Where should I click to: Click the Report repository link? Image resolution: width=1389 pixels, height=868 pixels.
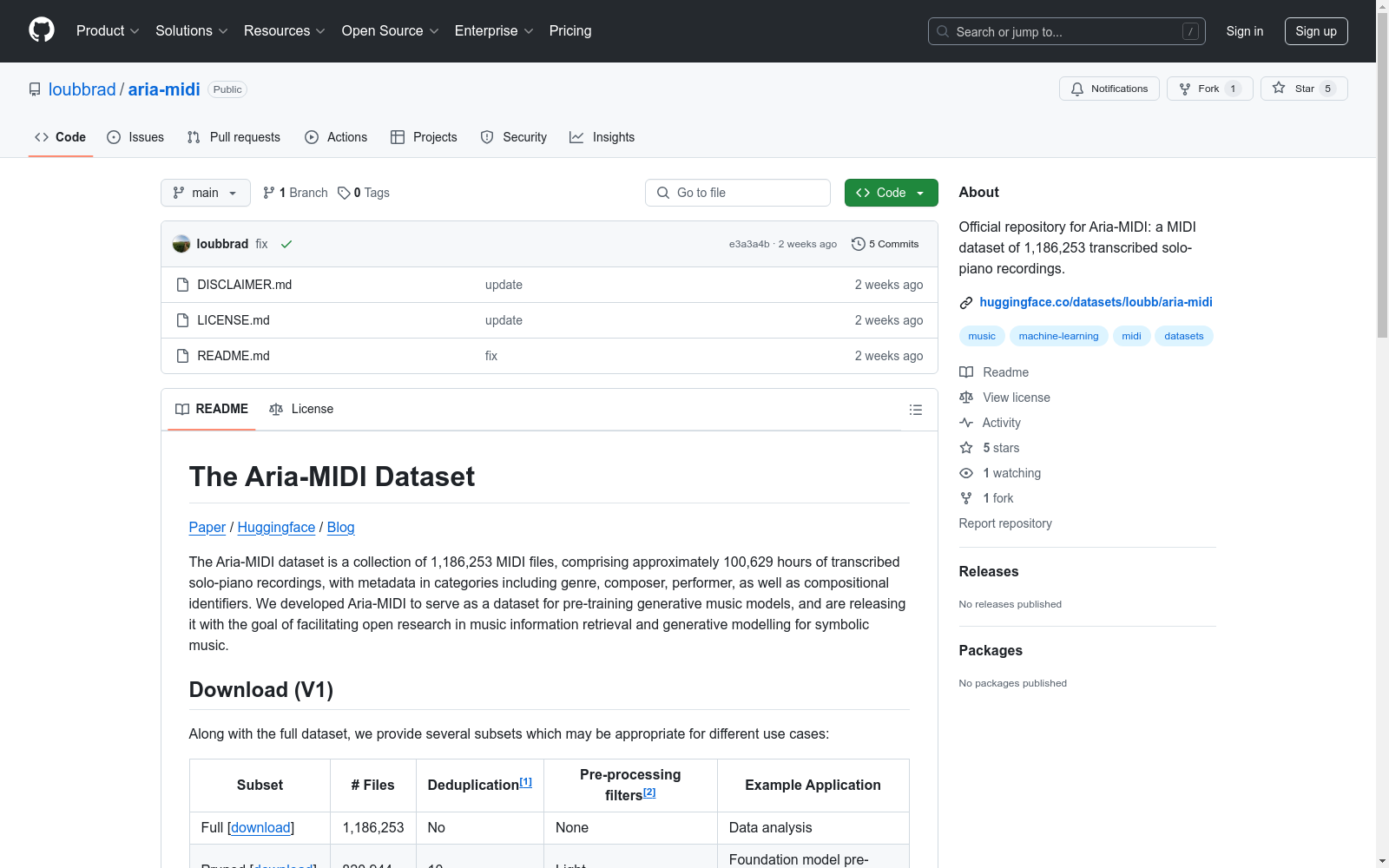tap(1005, 523)
